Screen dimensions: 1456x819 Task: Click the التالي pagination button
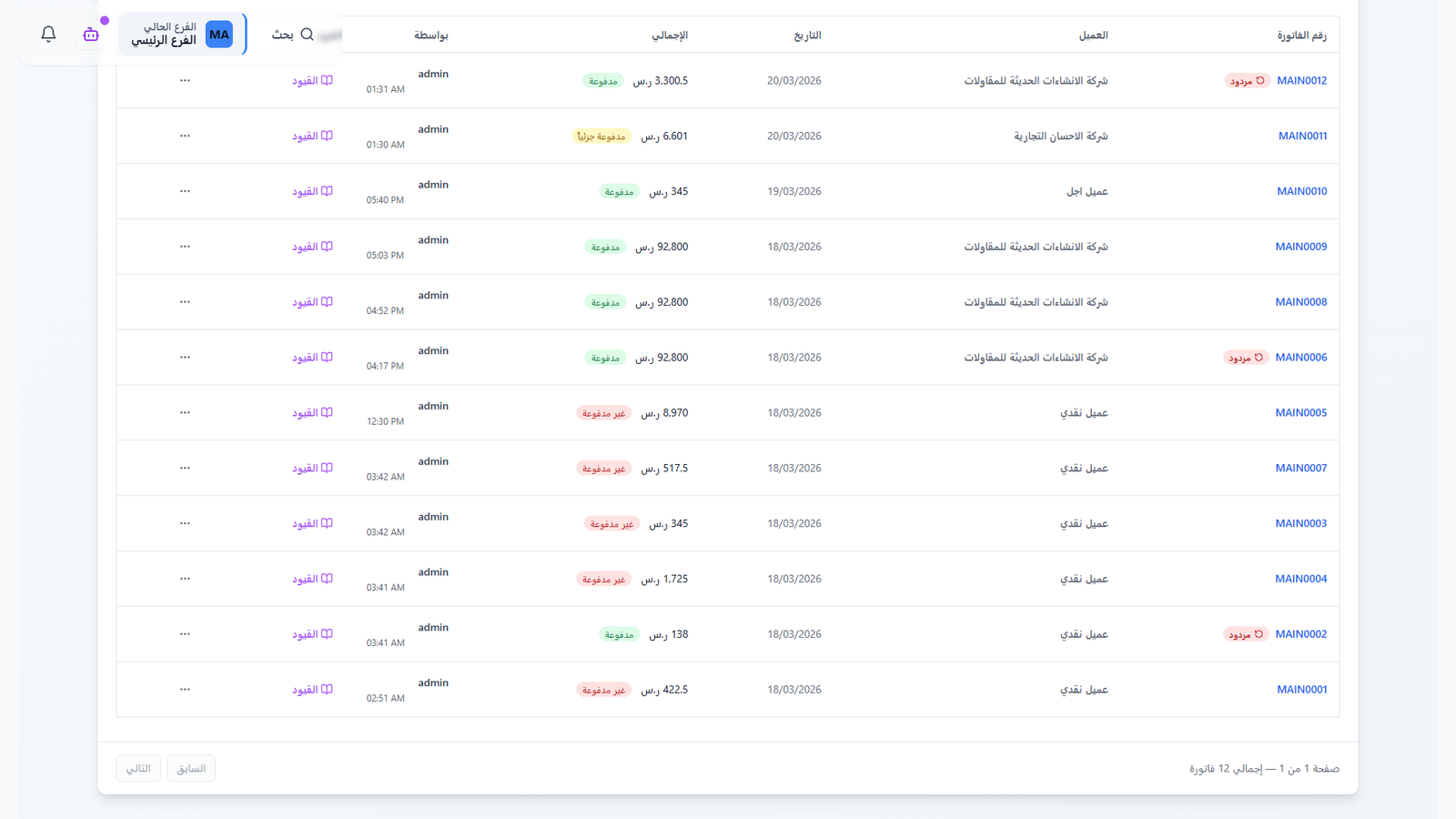click(137, 767)
